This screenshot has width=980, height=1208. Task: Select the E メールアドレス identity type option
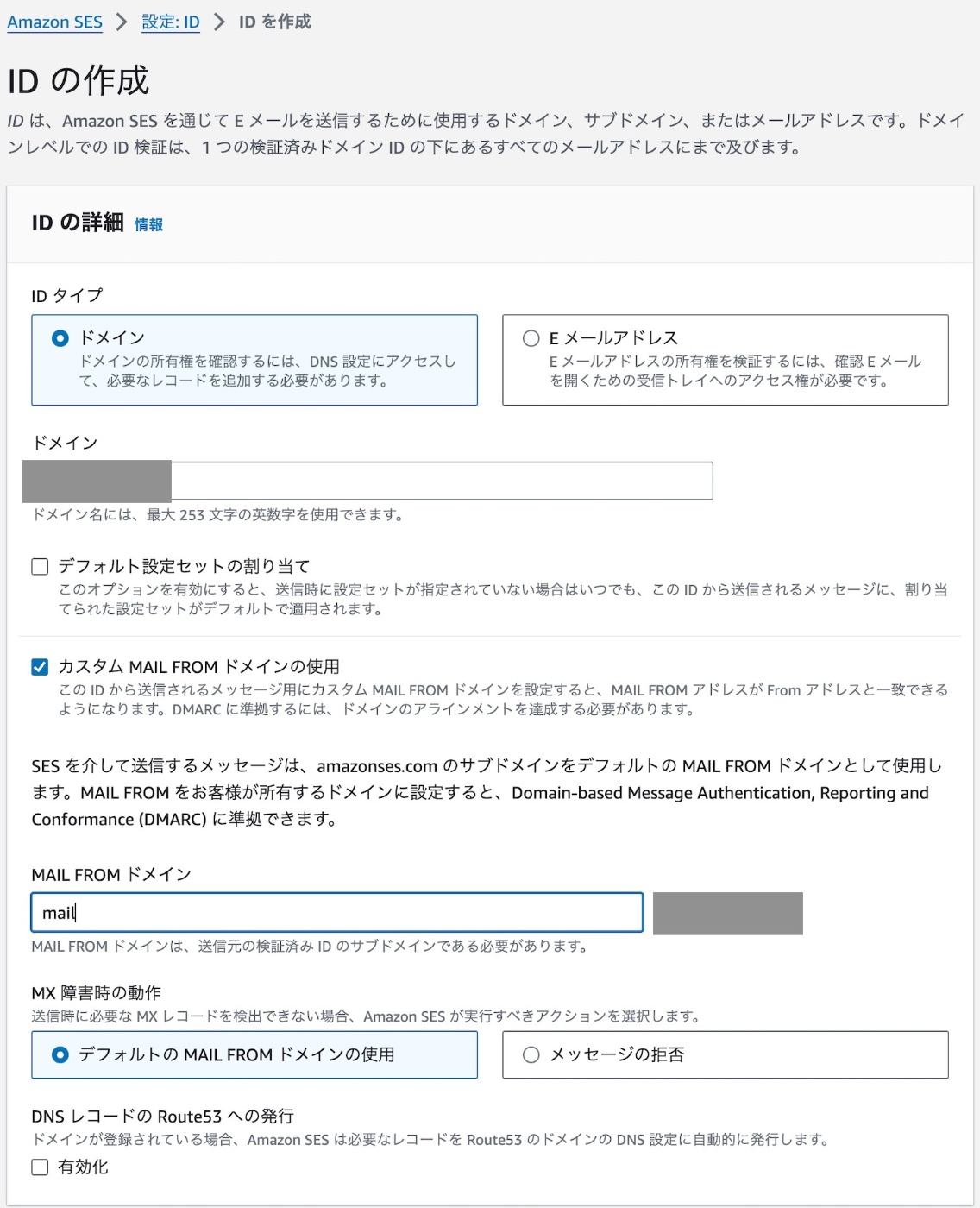click(531, 338)
